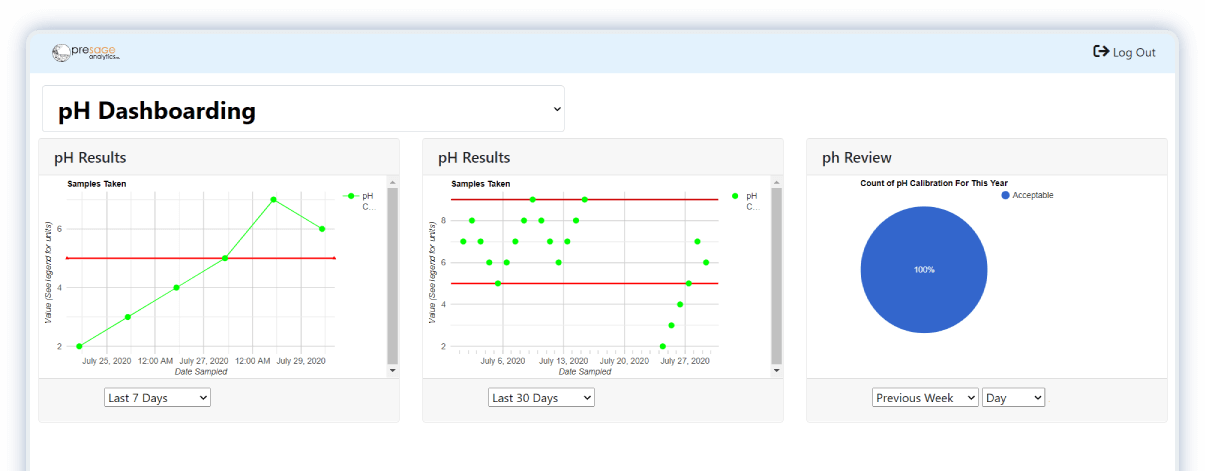This screenshot has width=1205, height=471.
Task: Click the Log Out link
Action: point(1124,52)
